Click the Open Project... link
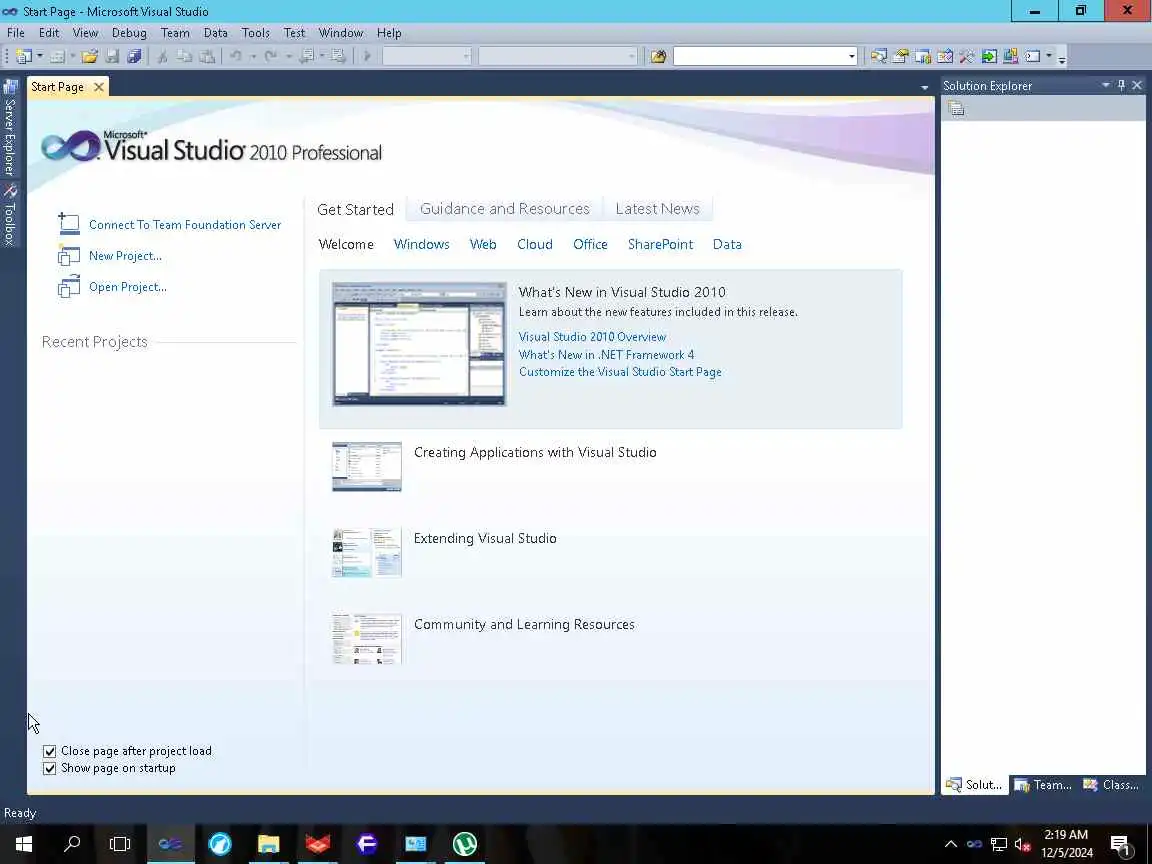This screenshot has height=864, width=1152. (x=128, y=287)
